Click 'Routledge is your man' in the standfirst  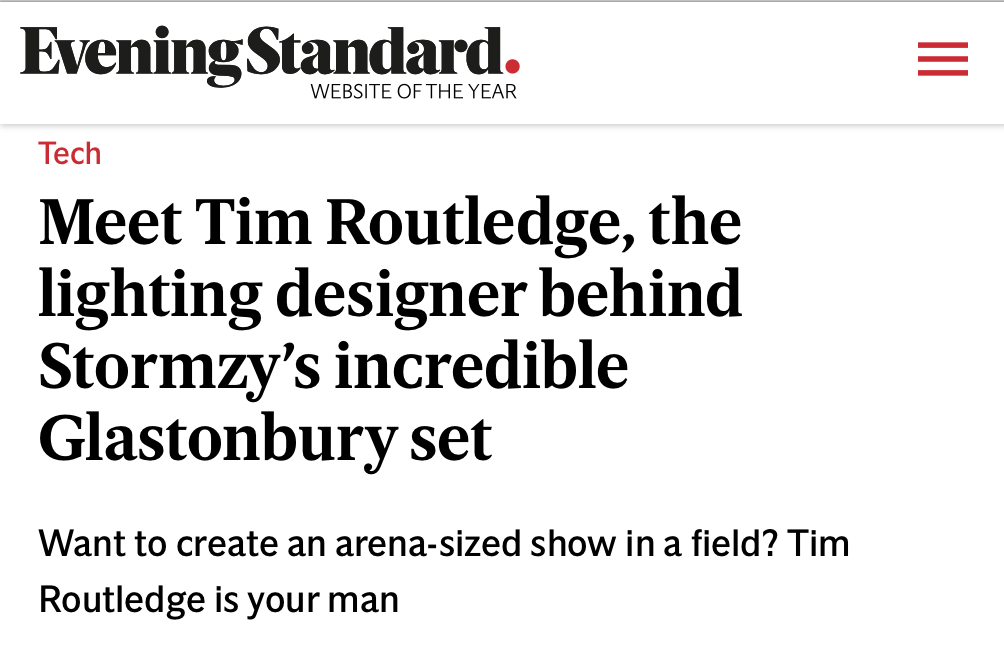click(218, 599)
